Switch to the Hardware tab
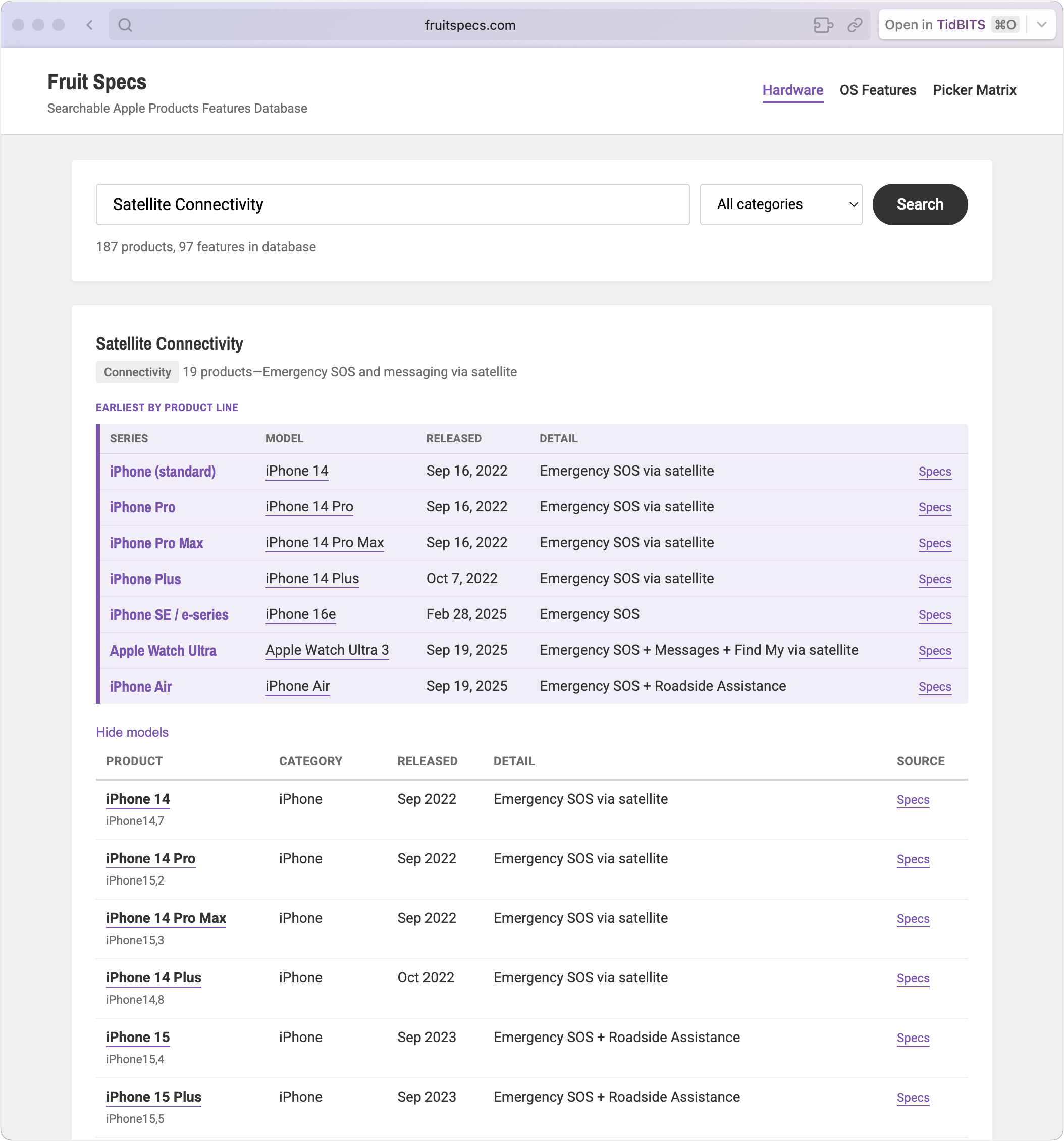 tap(792, 90)
